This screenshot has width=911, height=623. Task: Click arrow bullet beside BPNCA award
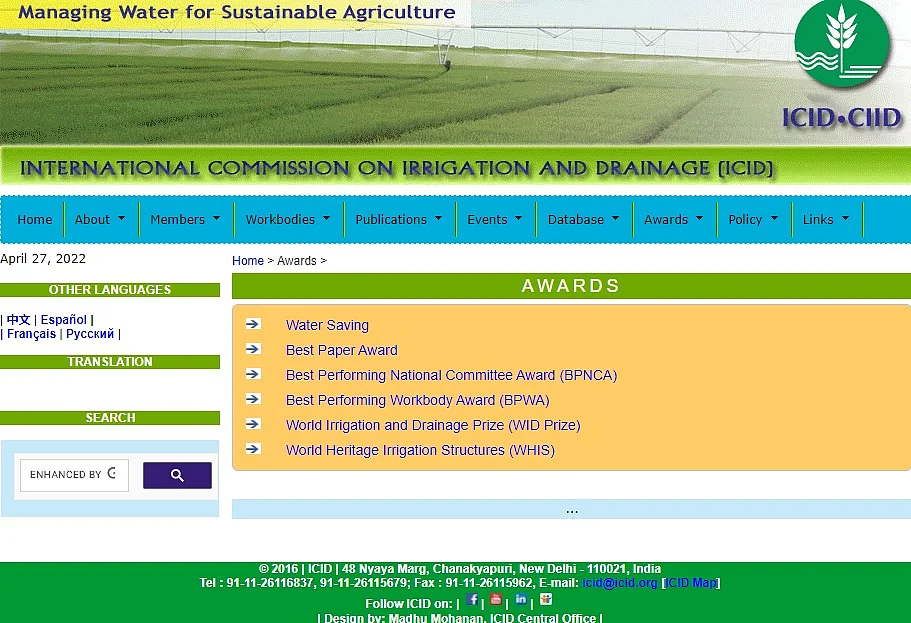click(253, 374)
